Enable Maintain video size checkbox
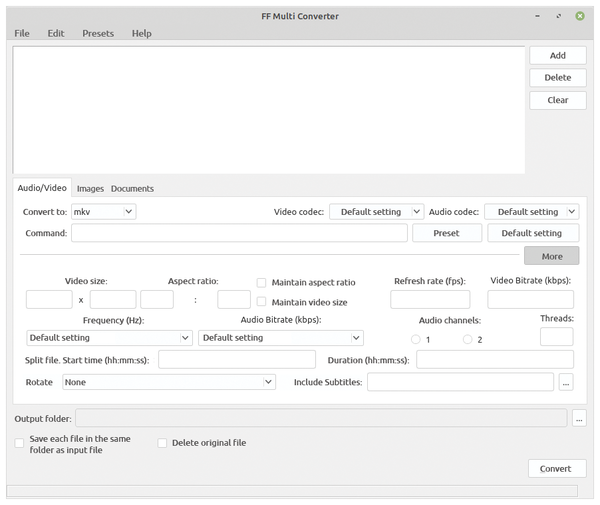Screen dimensions: 600x505 [x=261, y=302]
